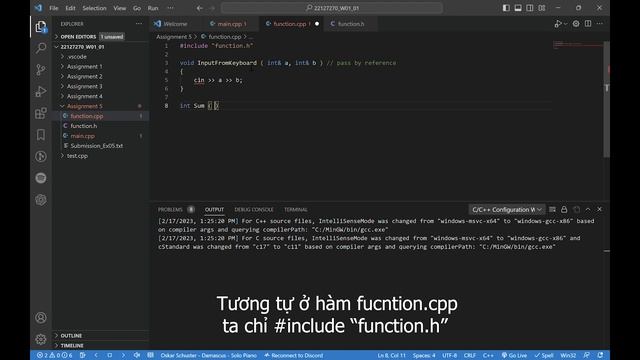Open the View menu

120,8
